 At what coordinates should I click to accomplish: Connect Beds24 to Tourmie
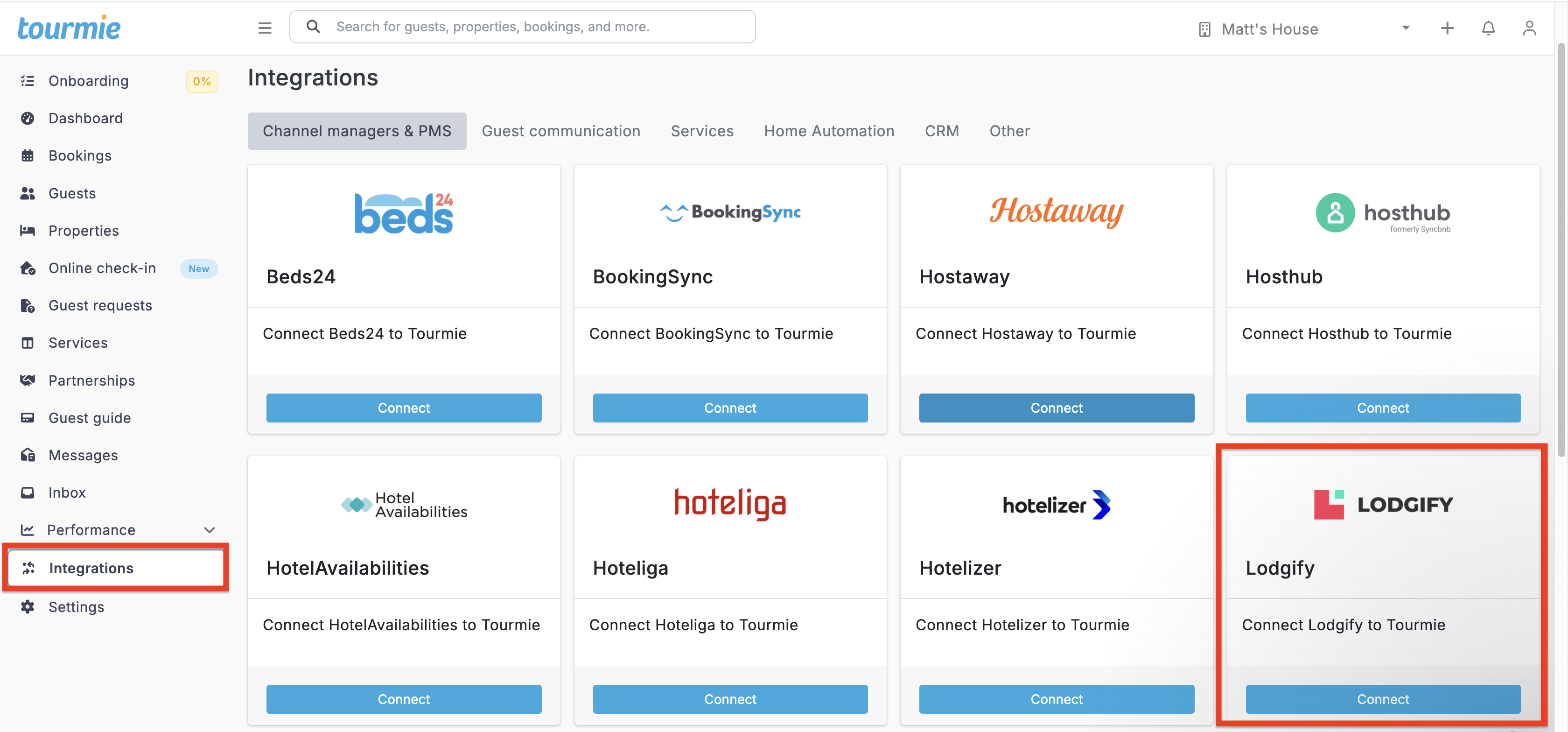coord(404,408)
